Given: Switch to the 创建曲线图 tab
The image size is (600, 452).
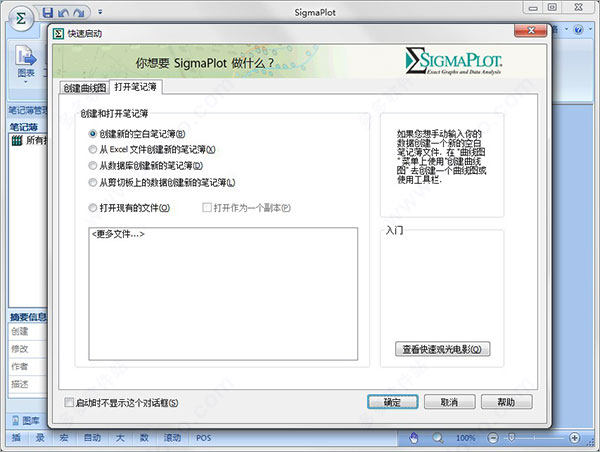Looking at the screenshot, I should (85, 88).
